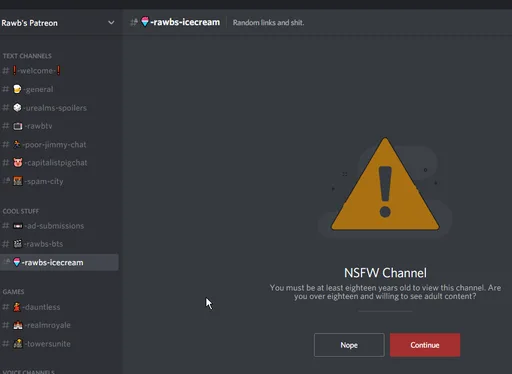Click the runner emoji of poor-jimmy-chat
The width and height of the screenshot is (512, 374).
coord(17,144)
